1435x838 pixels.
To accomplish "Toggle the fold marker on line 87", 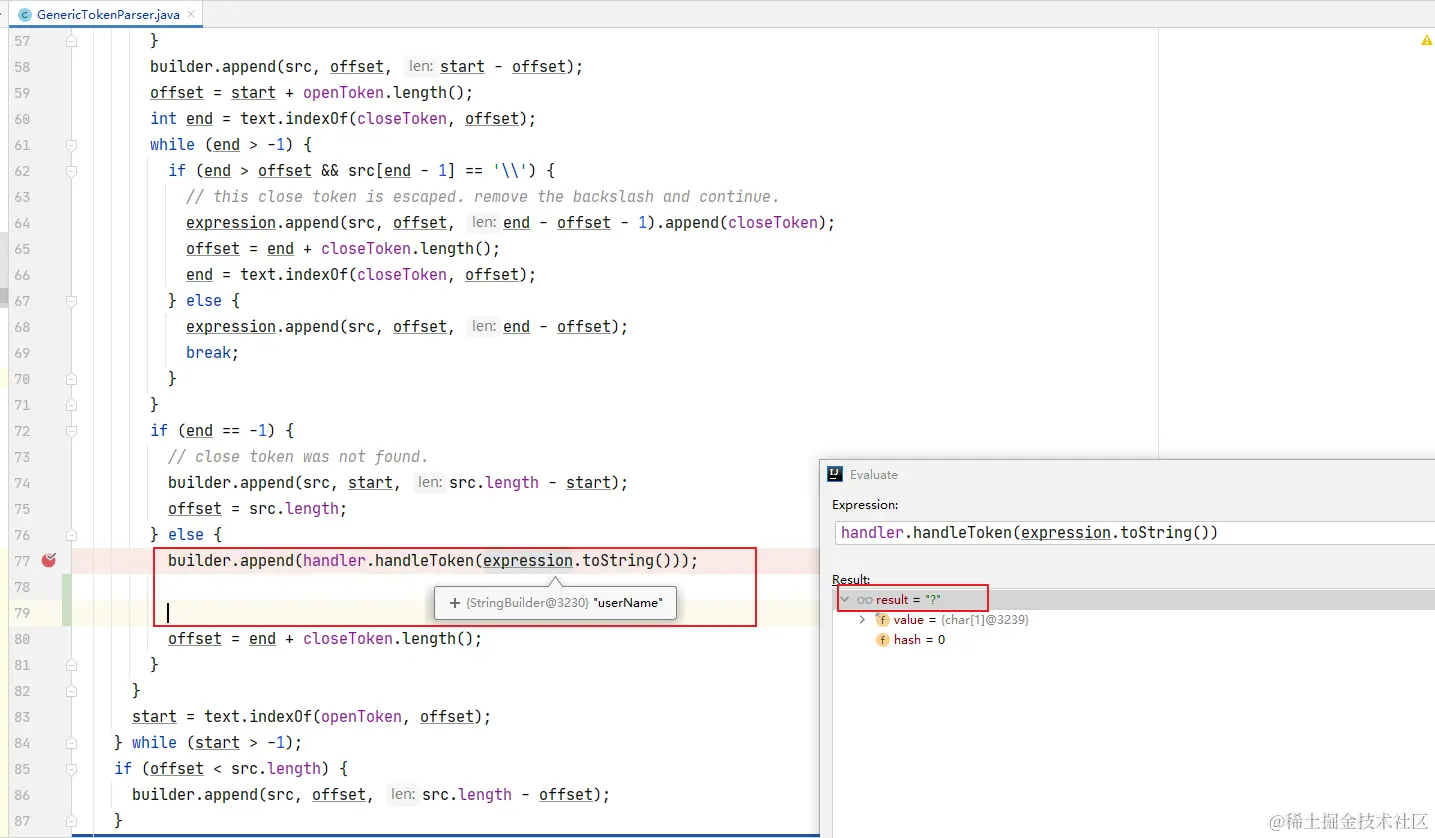I will tap(71, 821).
